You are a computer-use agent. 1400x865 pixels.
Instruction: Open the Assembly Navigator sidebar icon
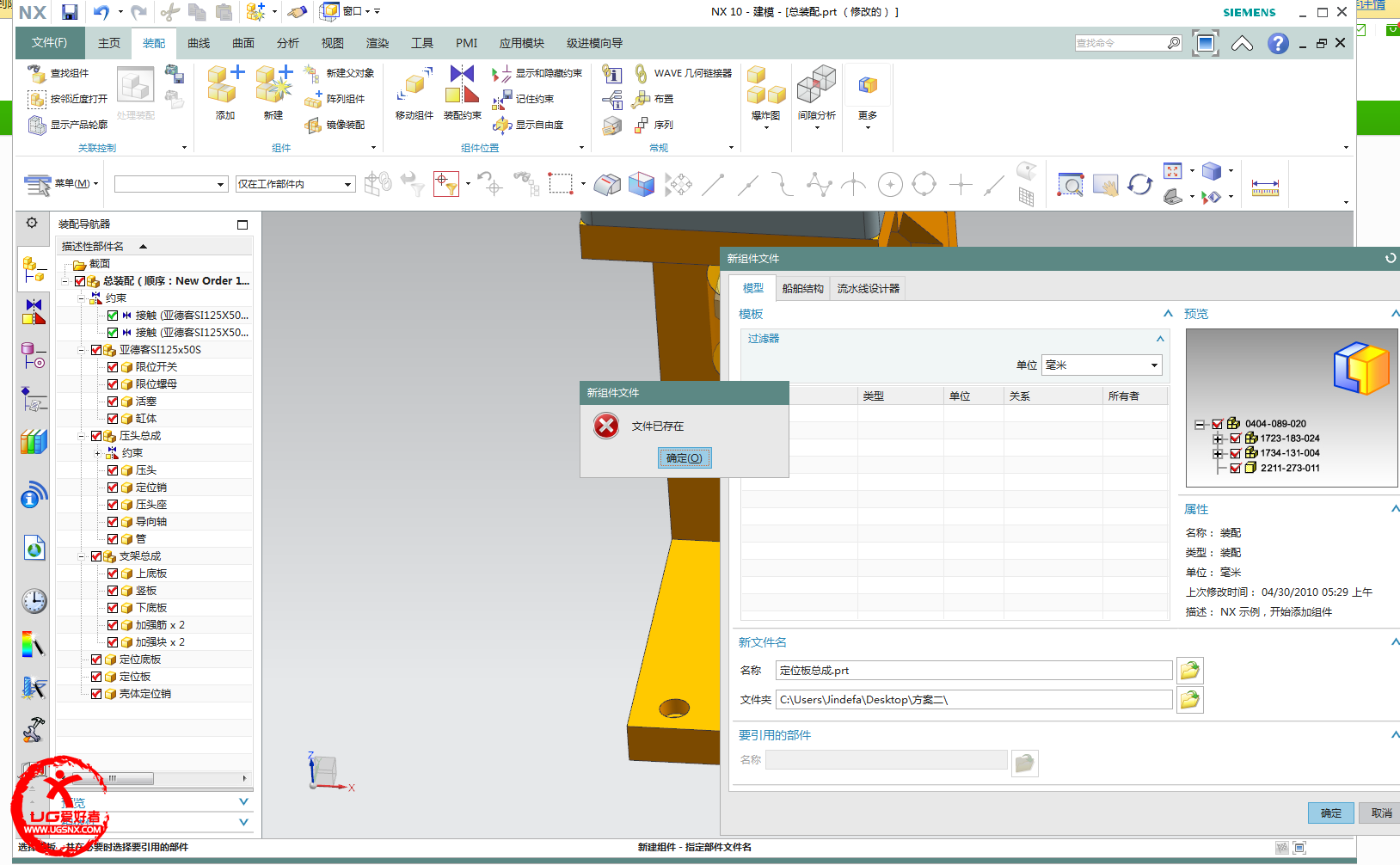34,269
